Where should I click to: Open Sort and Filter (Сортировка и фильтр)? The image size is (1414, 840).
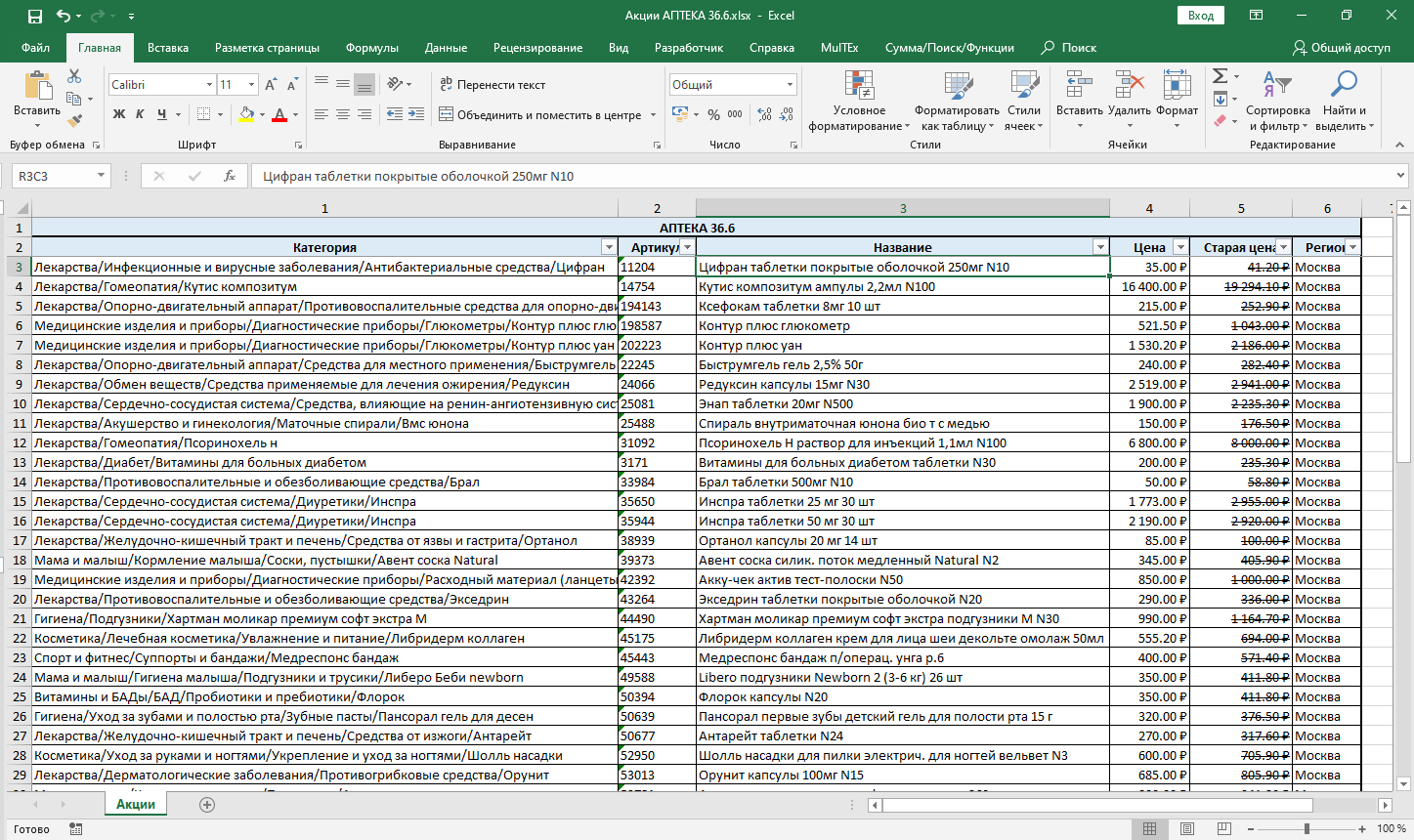tap(1277, 101)
